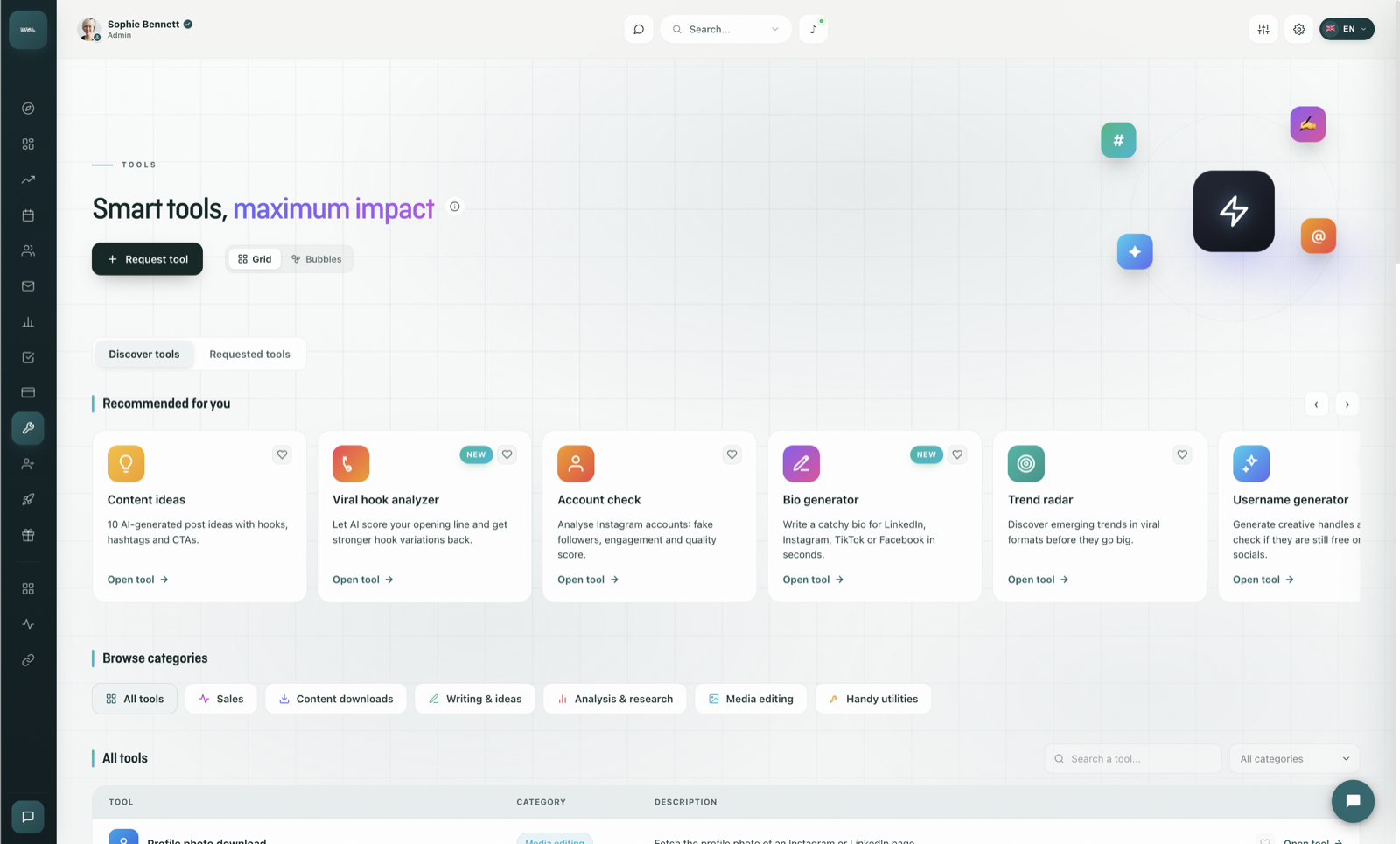Switch to Grid view
Viewport: 1400px width, 844px height.
pyautogui.click(x=255, y=259)
